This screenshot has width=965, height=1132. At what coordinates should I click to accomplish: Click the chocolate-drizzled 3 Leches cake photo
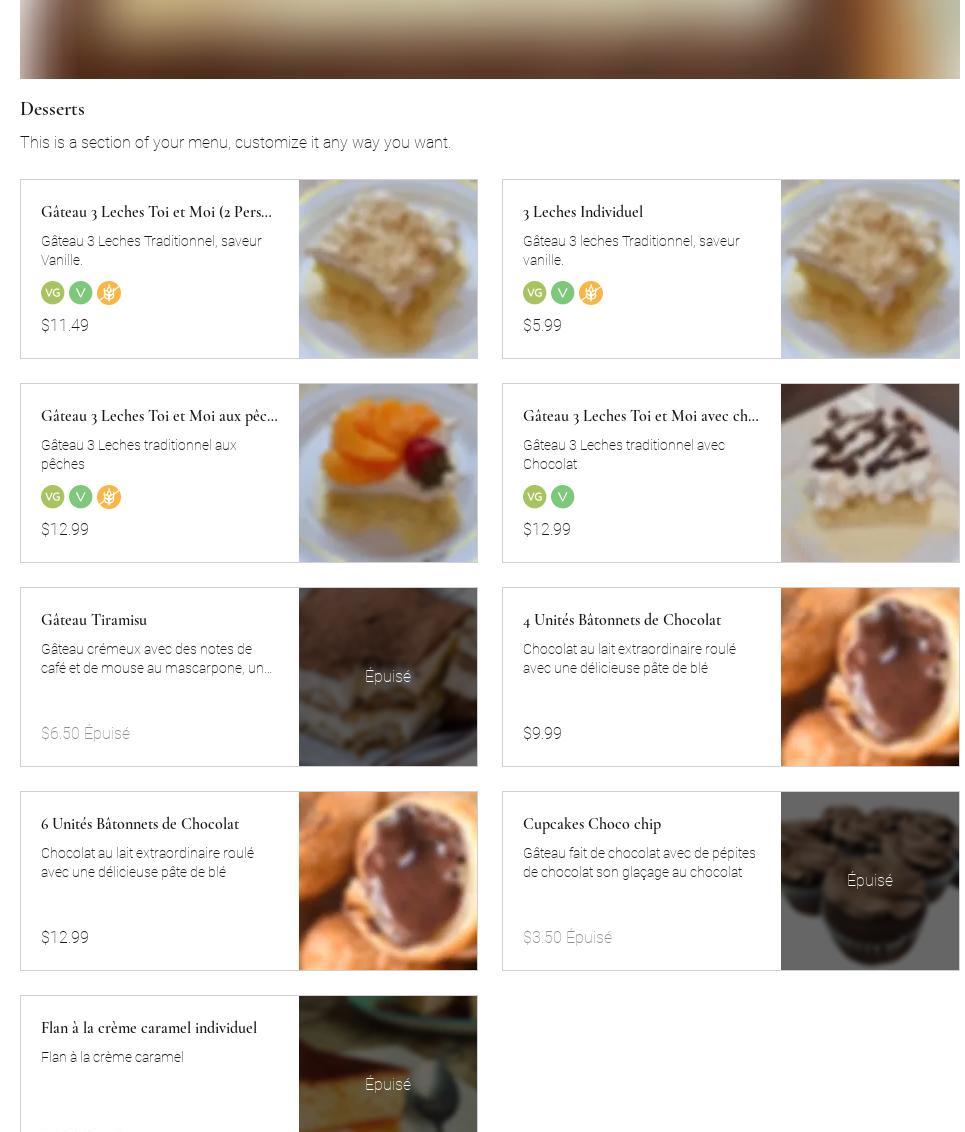pyautogui.click(x=869, y=473)
